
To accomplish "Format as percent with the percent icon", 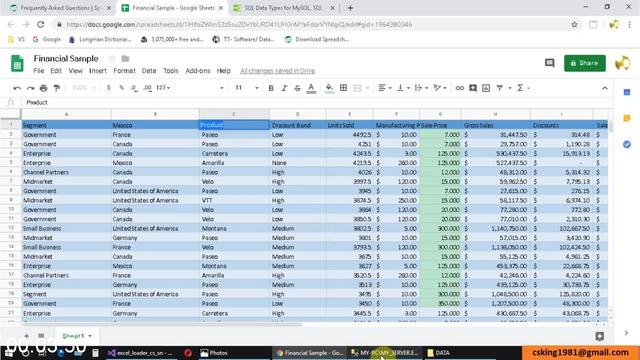I will pyautogui.click(x=121, y=88).
